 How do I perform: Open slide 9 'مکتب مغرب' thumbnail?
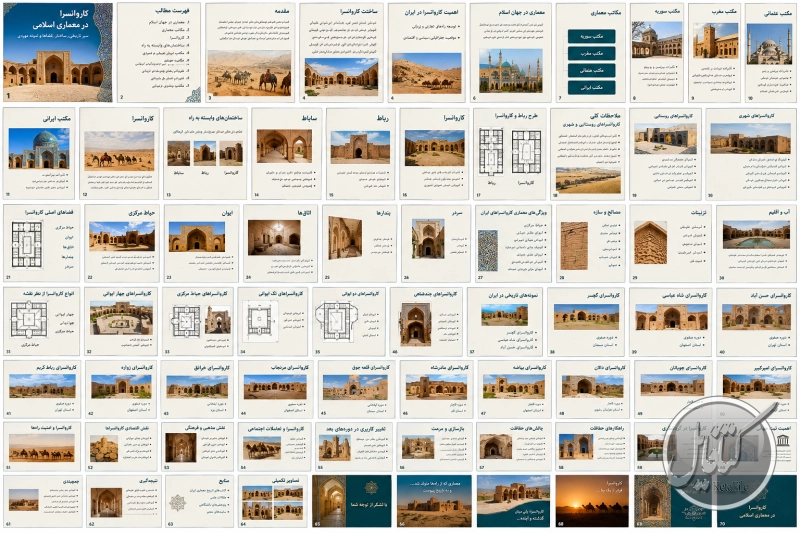click(714, 53)
